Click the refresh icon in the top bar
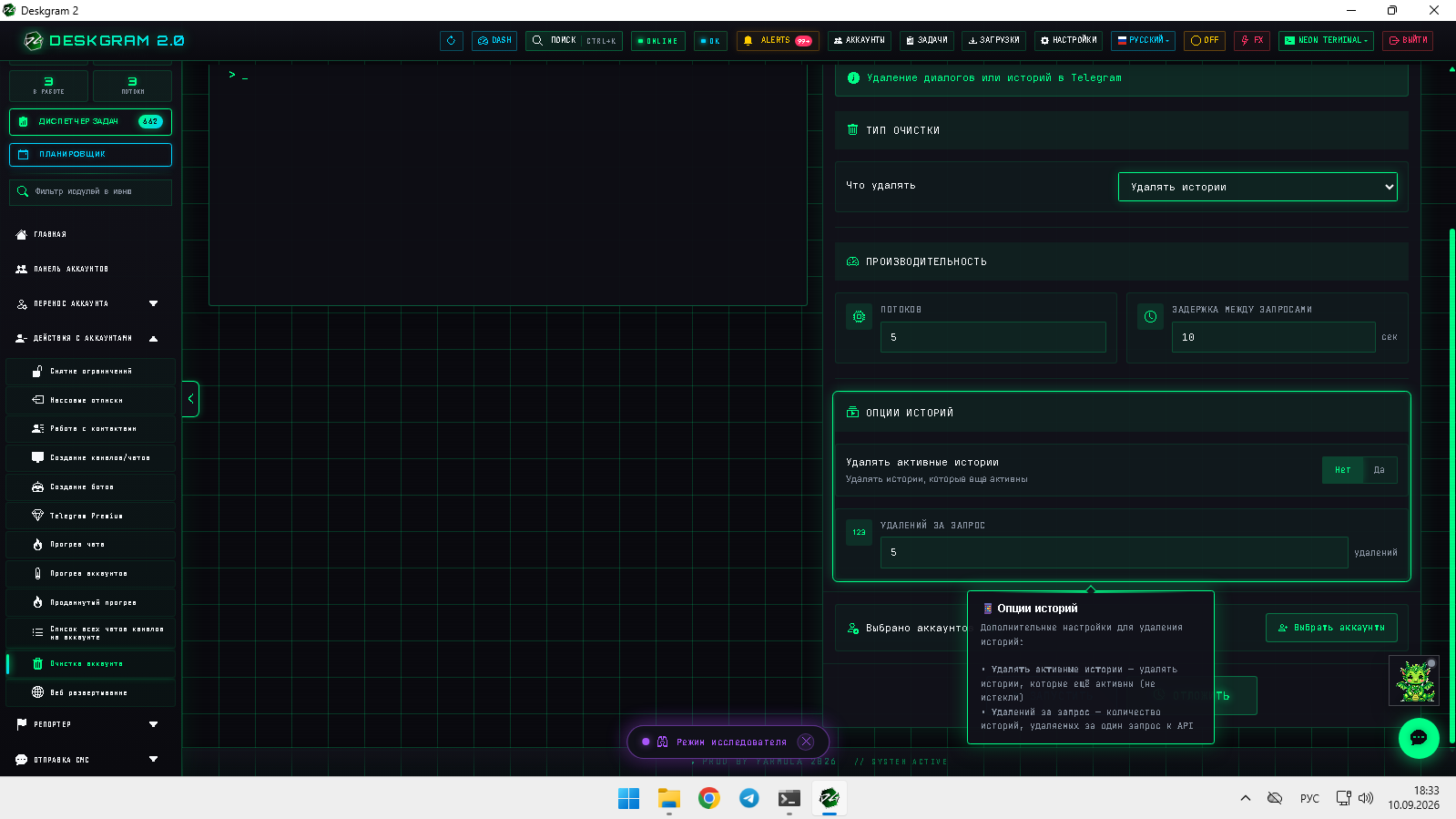Viewport: 1456px width, 819px height. point(452,41)
